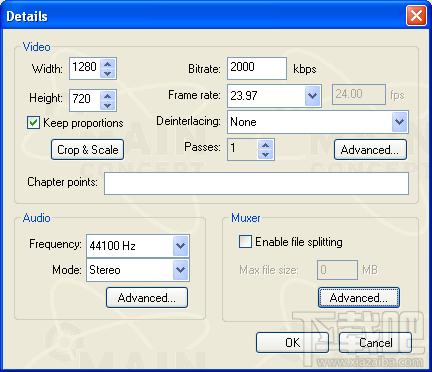Decrease Width with the down arrow
The width and height of the screenshot is (432, 372).
(107, 73)
